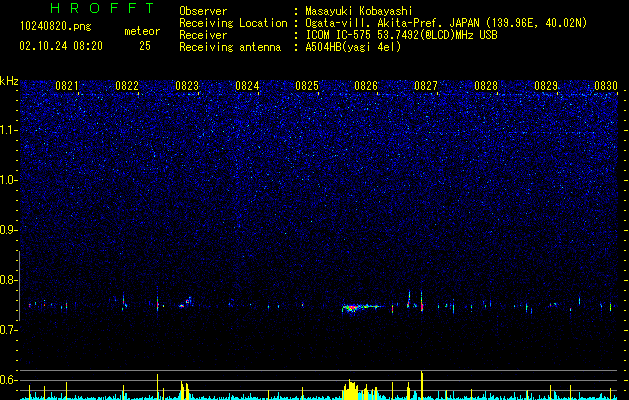Click the Receiving Location label
The height and width of the screenshot is (400, 629).
(x=233, y=23)
